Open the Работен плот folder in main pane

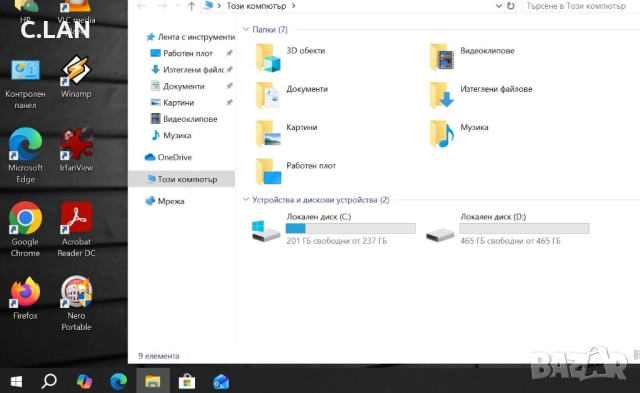tap(296, 172)
